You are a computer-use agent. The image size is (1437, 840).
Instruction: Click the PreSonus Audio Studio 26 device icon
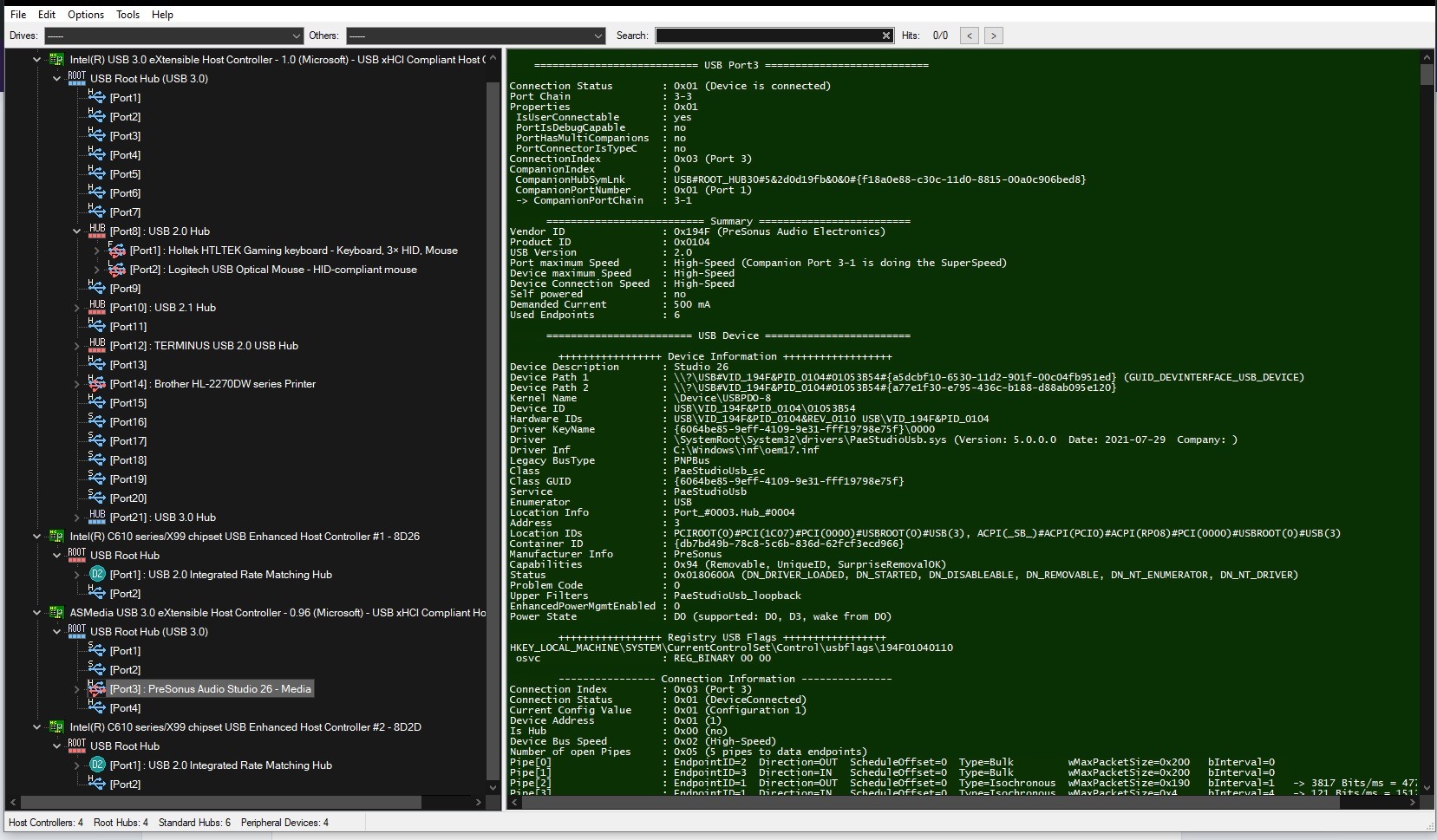tap(96, 688)
